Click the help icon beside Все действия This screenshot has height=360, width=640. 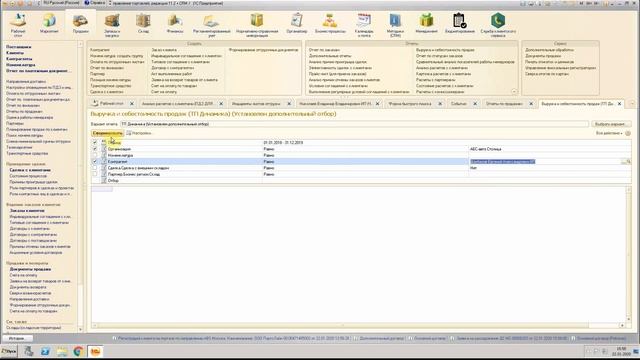pyautogui.click(x=628, y=133)
